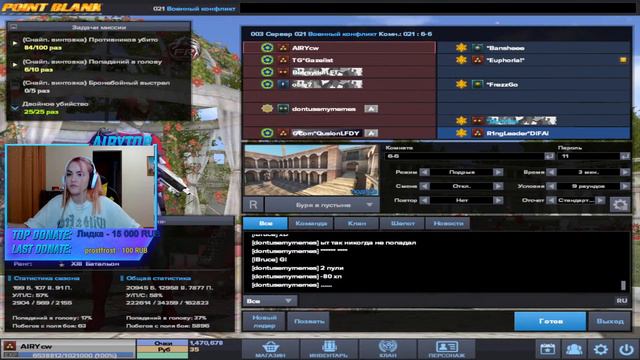Select the Все chat tab
The width and height of the screenshot is (640, 360).
(x=265, y=223)
